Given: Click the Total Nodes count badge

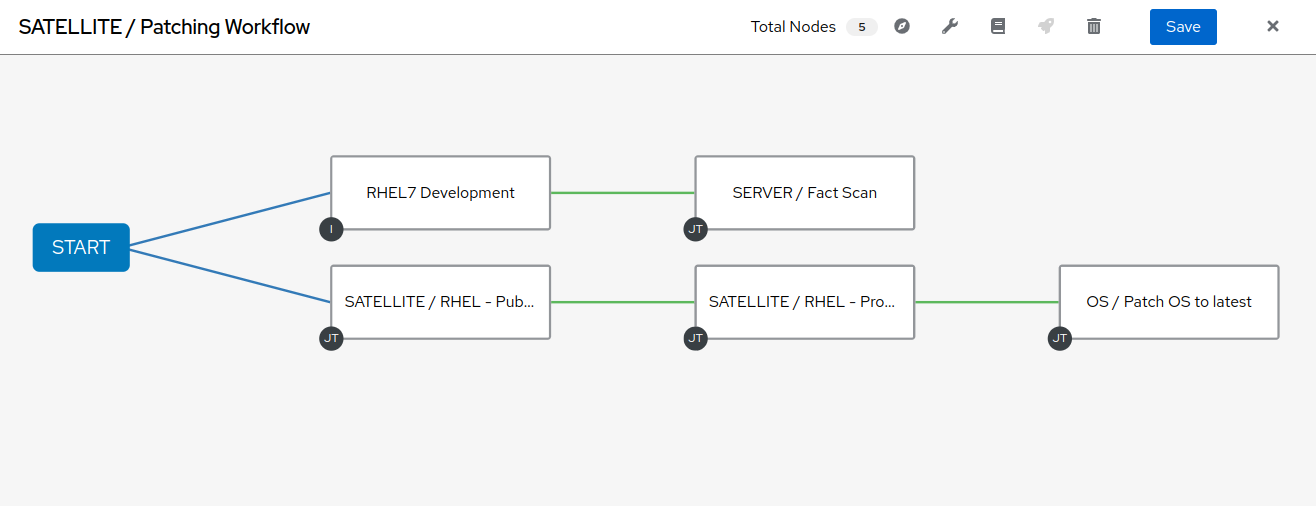Looking at the screenshot, I should pos(862,27).
